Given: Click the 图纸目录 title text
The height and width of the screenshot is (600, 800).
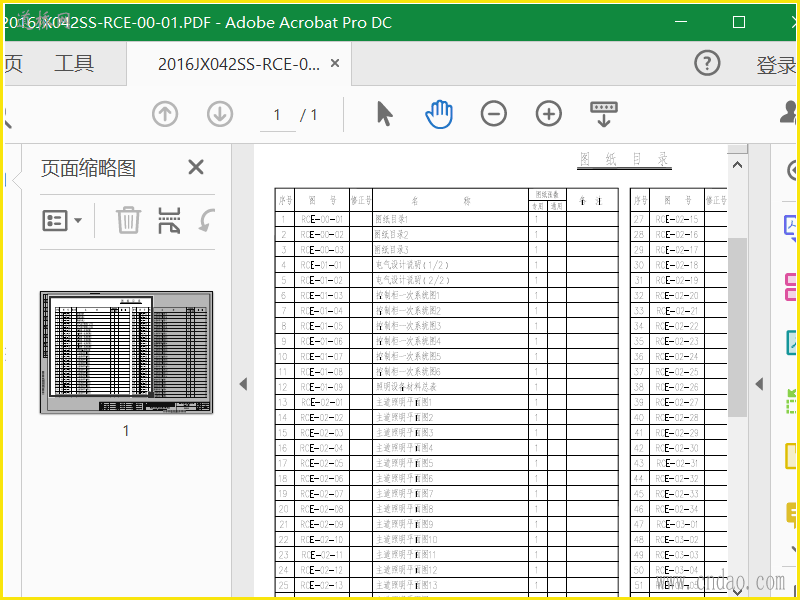Looking at the screenshot, I should pos(625,160).
